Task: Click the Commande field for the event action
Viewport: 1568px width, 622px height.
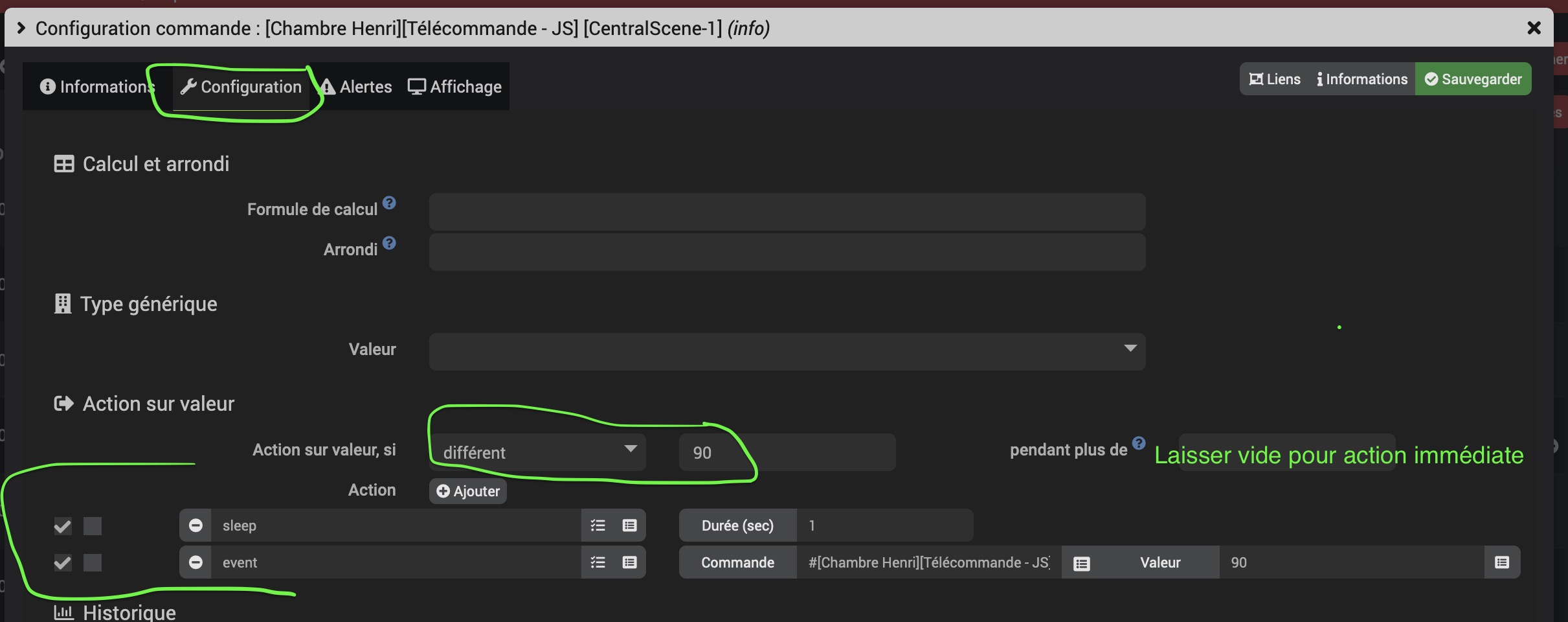Action: pos(929,562)
